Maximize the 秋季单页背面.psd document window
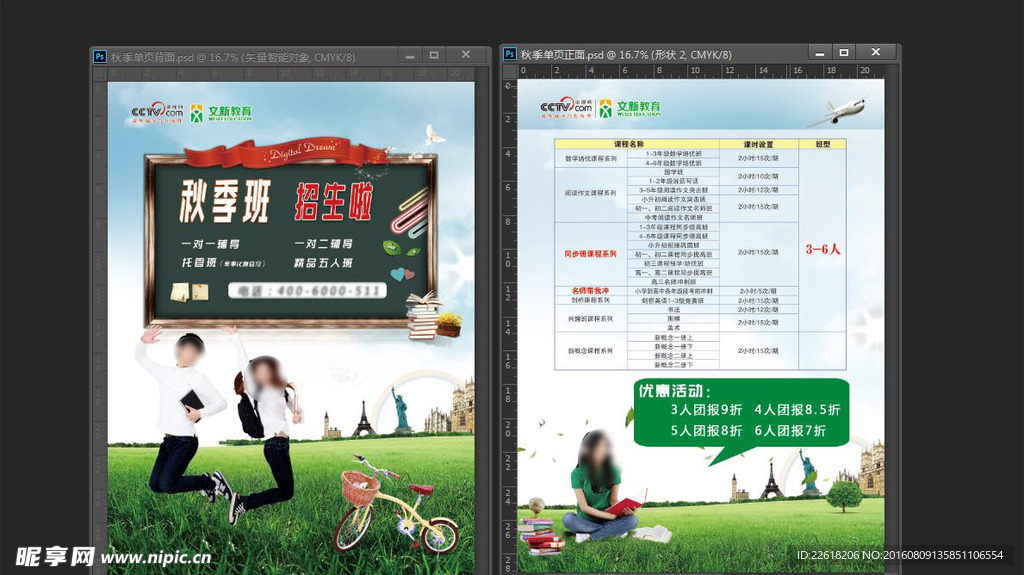The width and height of the screenshot is (1024, 575). pyautogui.click(x=428, y=55)
